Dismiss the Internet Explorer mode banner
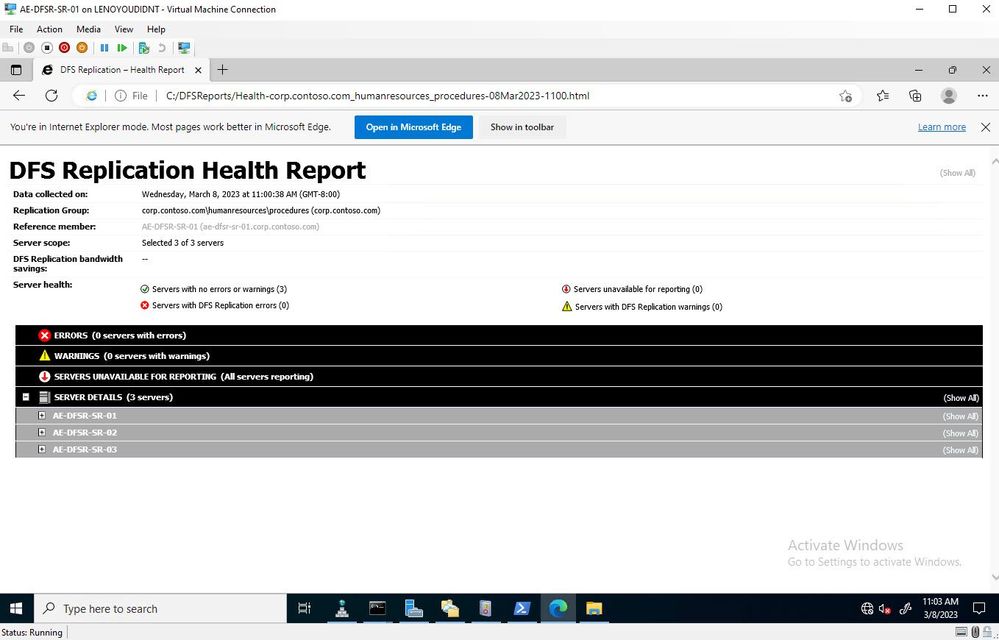Image resolution: width=999 pixels, height=640 pixels. pos(985,127)
